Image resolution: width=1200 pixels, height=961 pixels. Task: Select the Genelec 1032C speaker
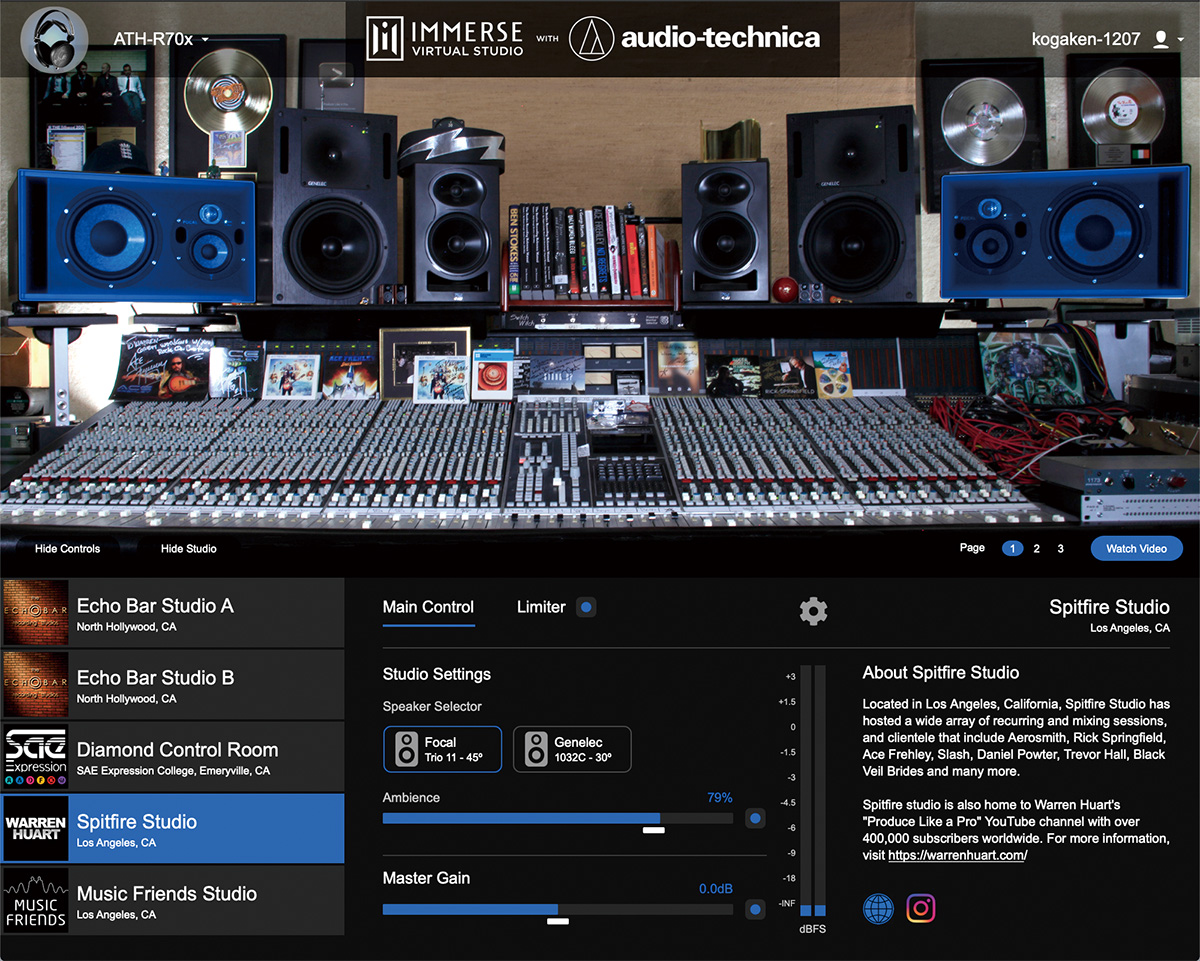pos(572,749)
